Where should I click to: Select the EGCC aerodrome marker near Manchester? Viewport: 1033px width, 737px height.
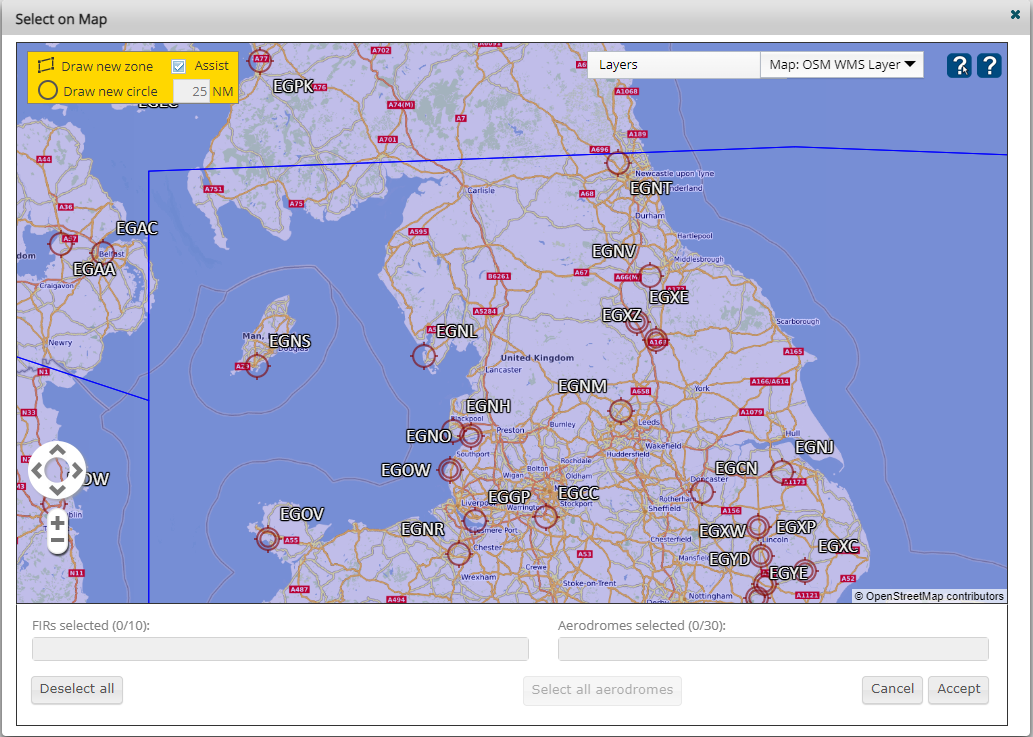point(545,516)
